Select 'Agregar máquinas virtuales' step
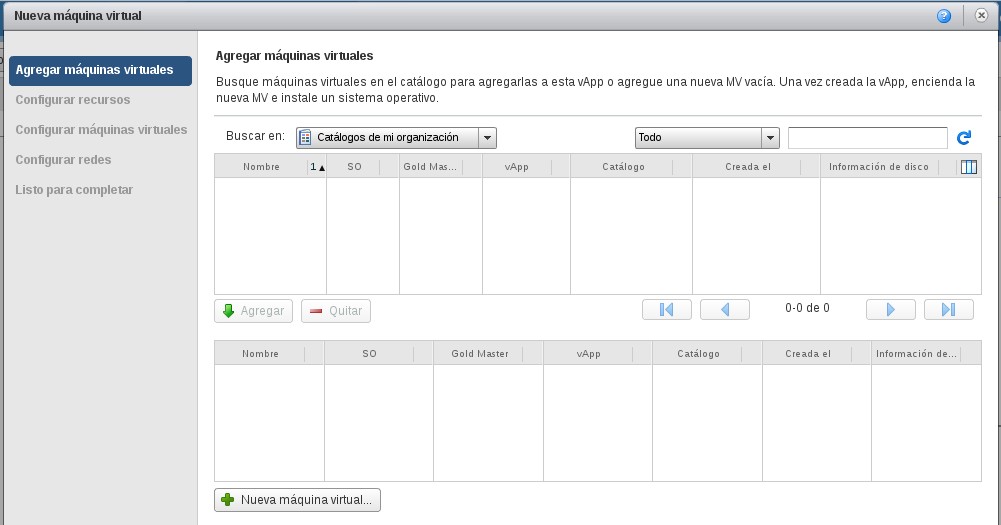The width and height of the screenshot is (1001, 525). coord(100,71)
